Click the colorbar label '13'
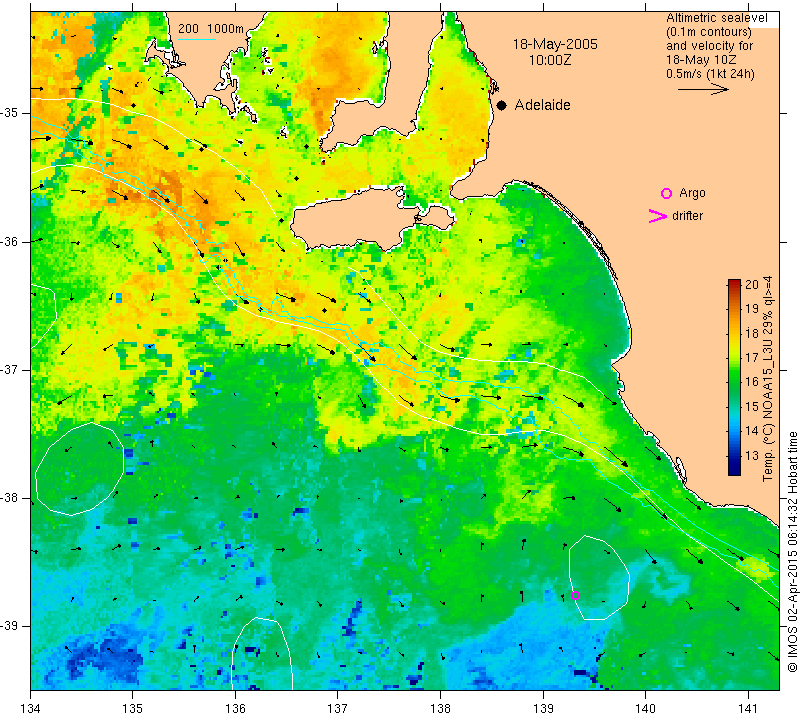This screenshot has height=720, width=800. (x=752, y=456)
